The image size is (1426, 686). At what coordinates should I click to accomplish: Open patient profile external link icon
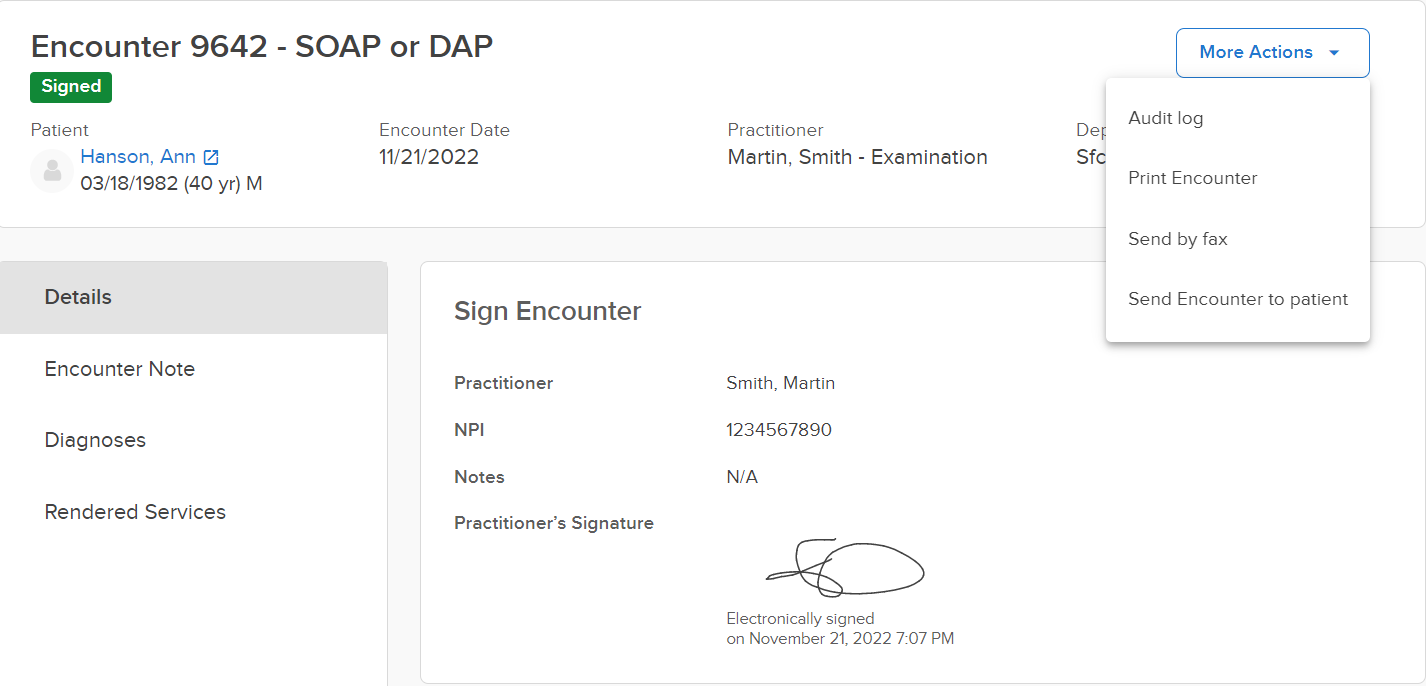coord(211,158)
